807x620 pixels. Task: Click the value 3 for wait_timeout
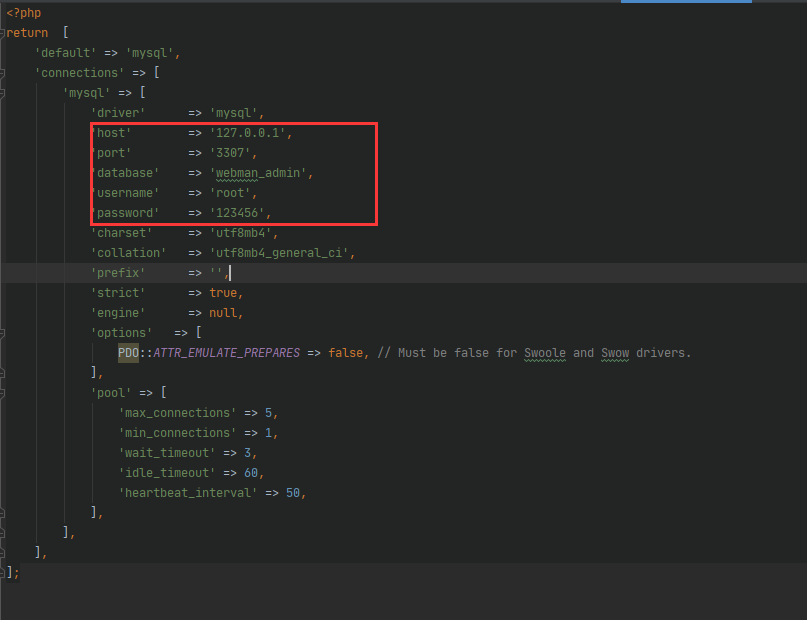(x=248, y=453)
